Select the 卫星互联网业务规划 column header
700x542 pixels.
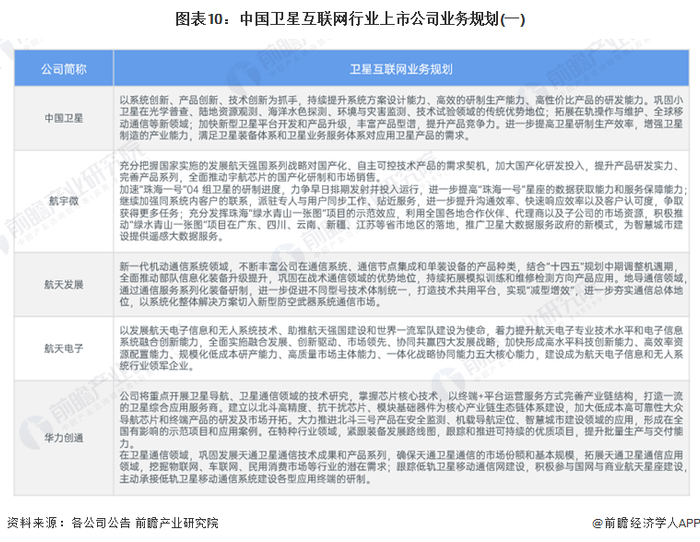click(x=401, y=69)
